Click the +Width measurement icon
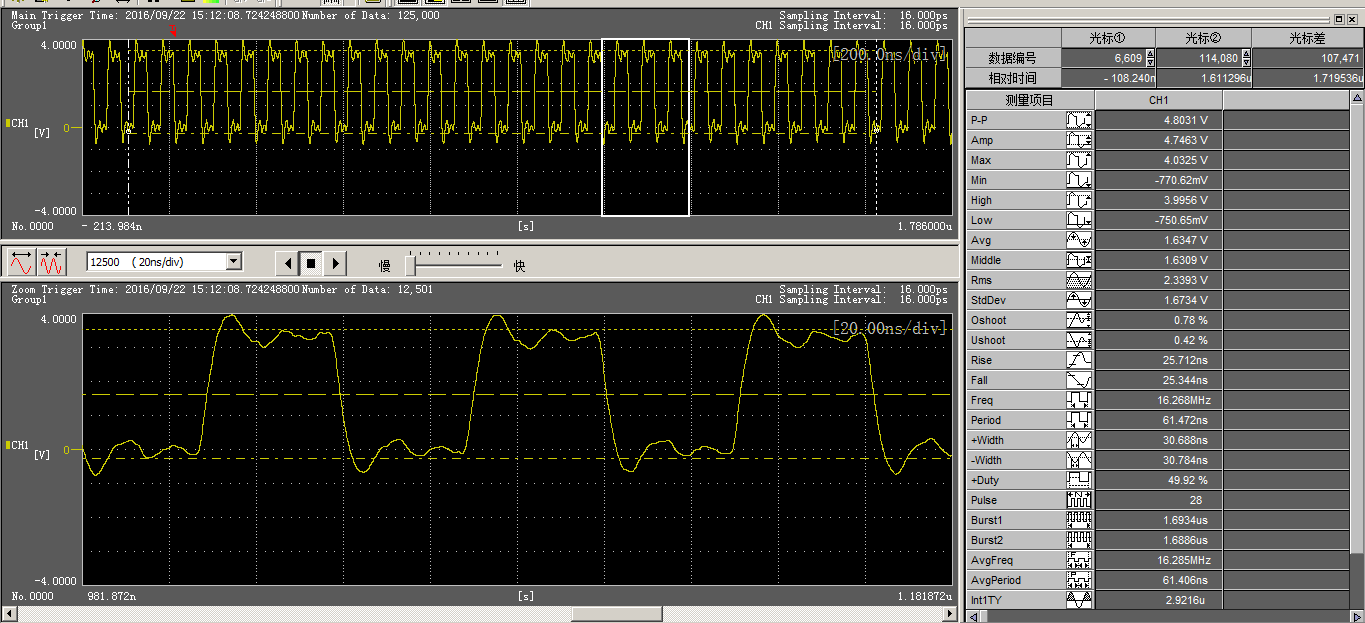 point(1079,440)
